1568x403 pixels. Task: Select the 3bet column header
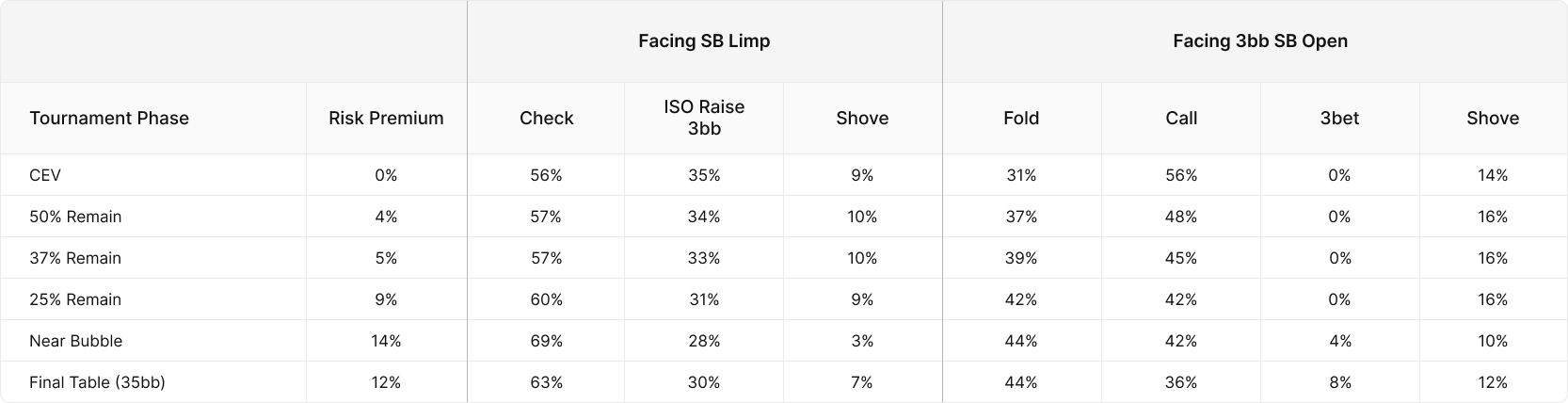pos(1339,119)
